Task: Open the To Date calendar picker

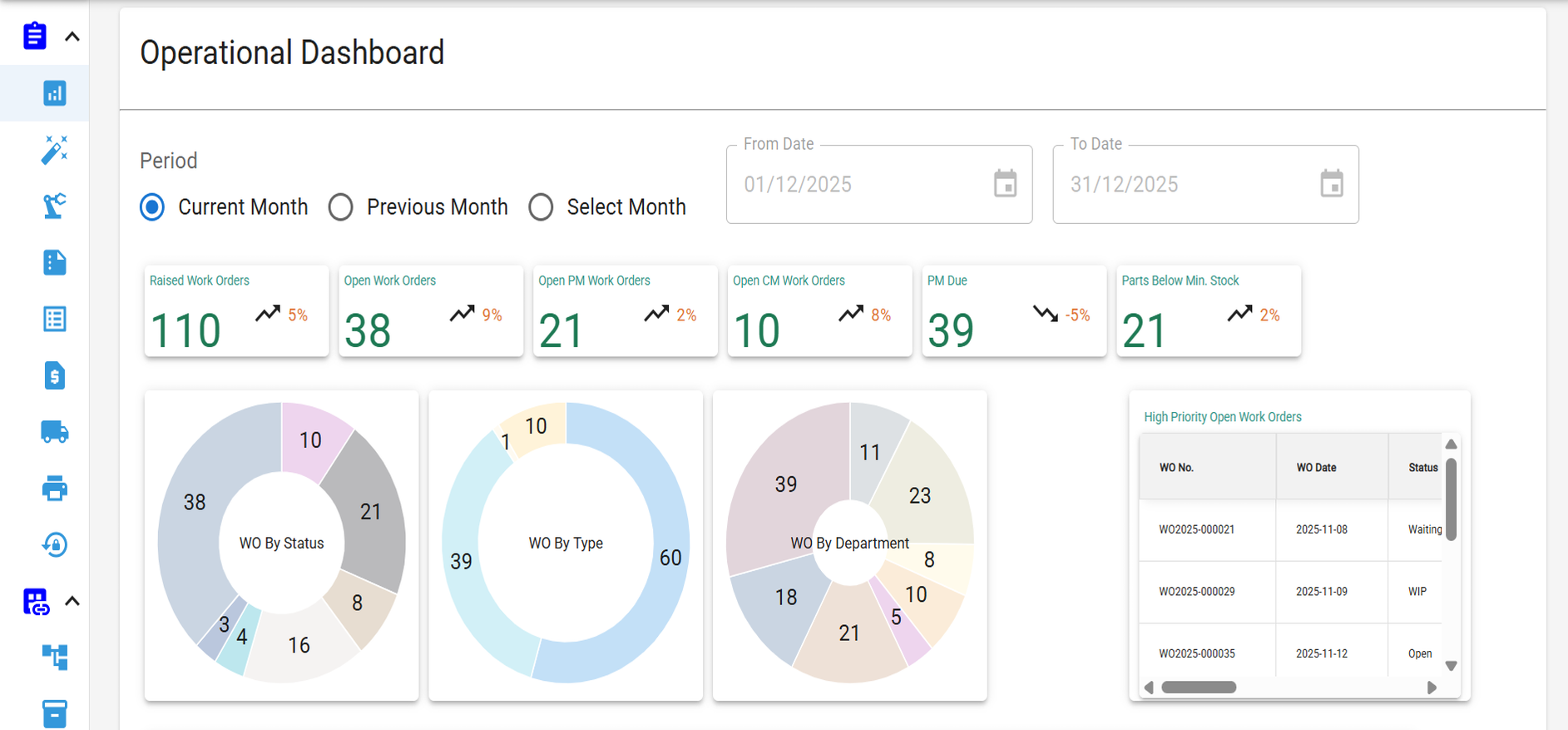Action: [1332, 183]
